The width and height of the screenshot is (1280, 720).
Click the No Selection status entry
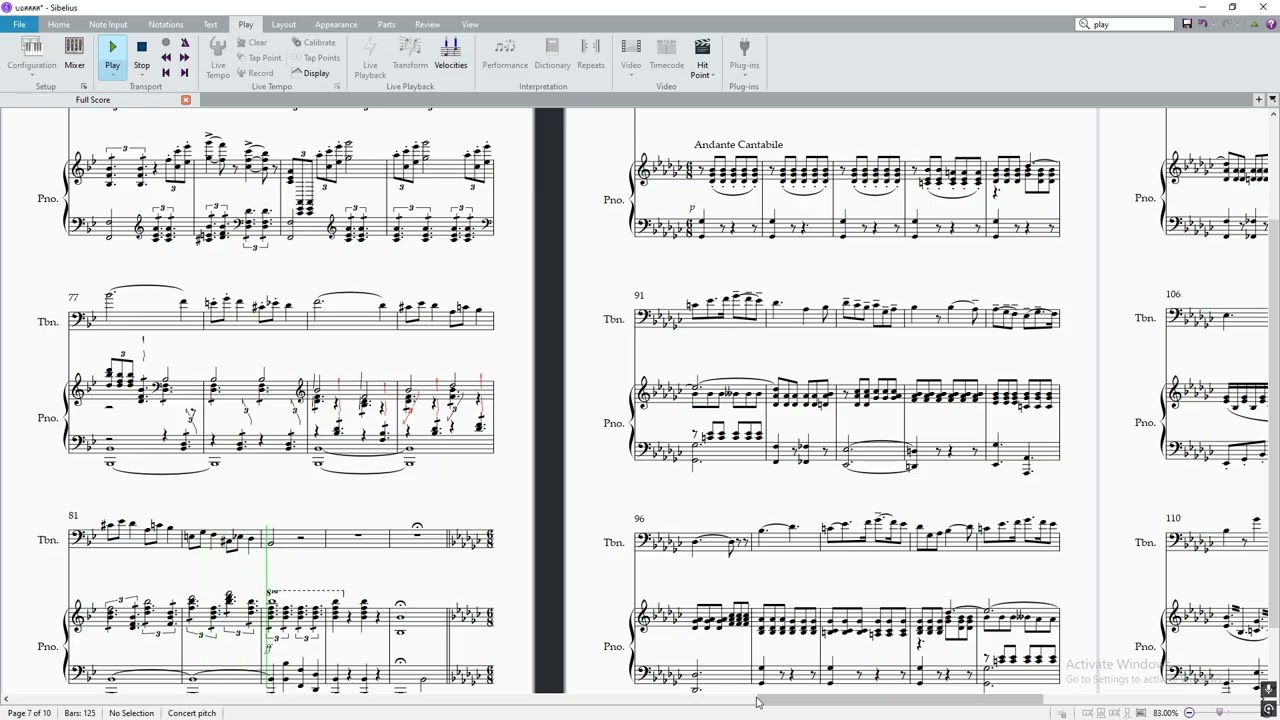click(x=131, y=713)
